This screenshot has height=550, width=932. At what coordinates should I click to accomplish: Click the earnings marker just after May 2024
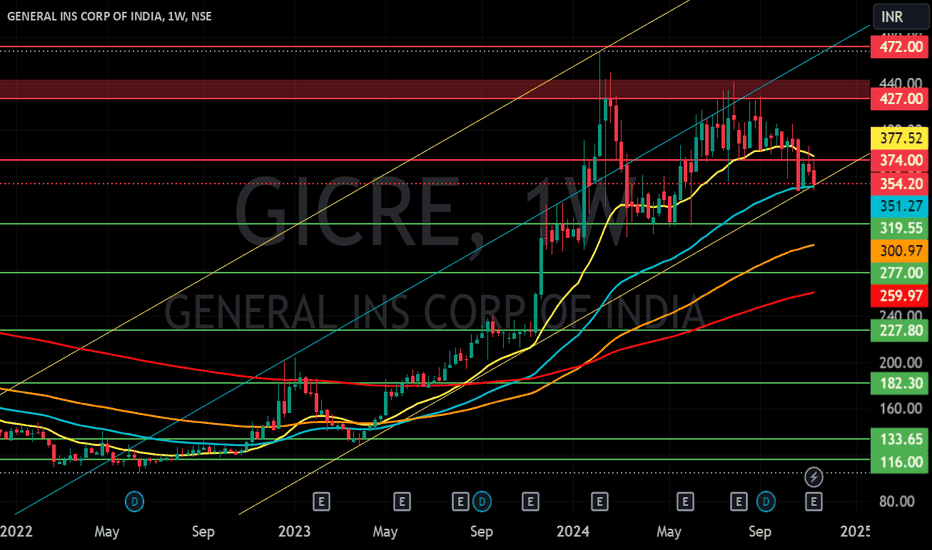click(x=685, y=502)
